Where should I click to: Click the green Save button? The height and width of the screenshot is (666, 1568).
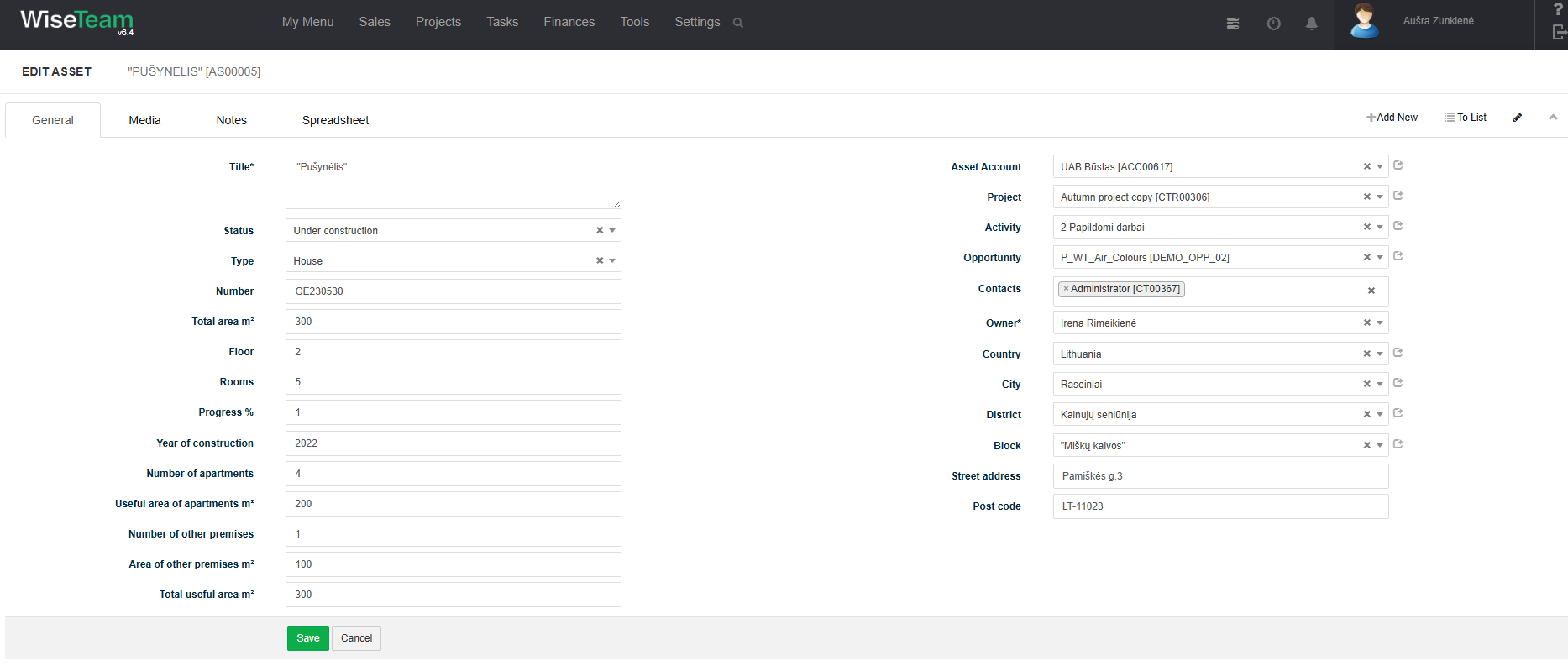(307, 638)
